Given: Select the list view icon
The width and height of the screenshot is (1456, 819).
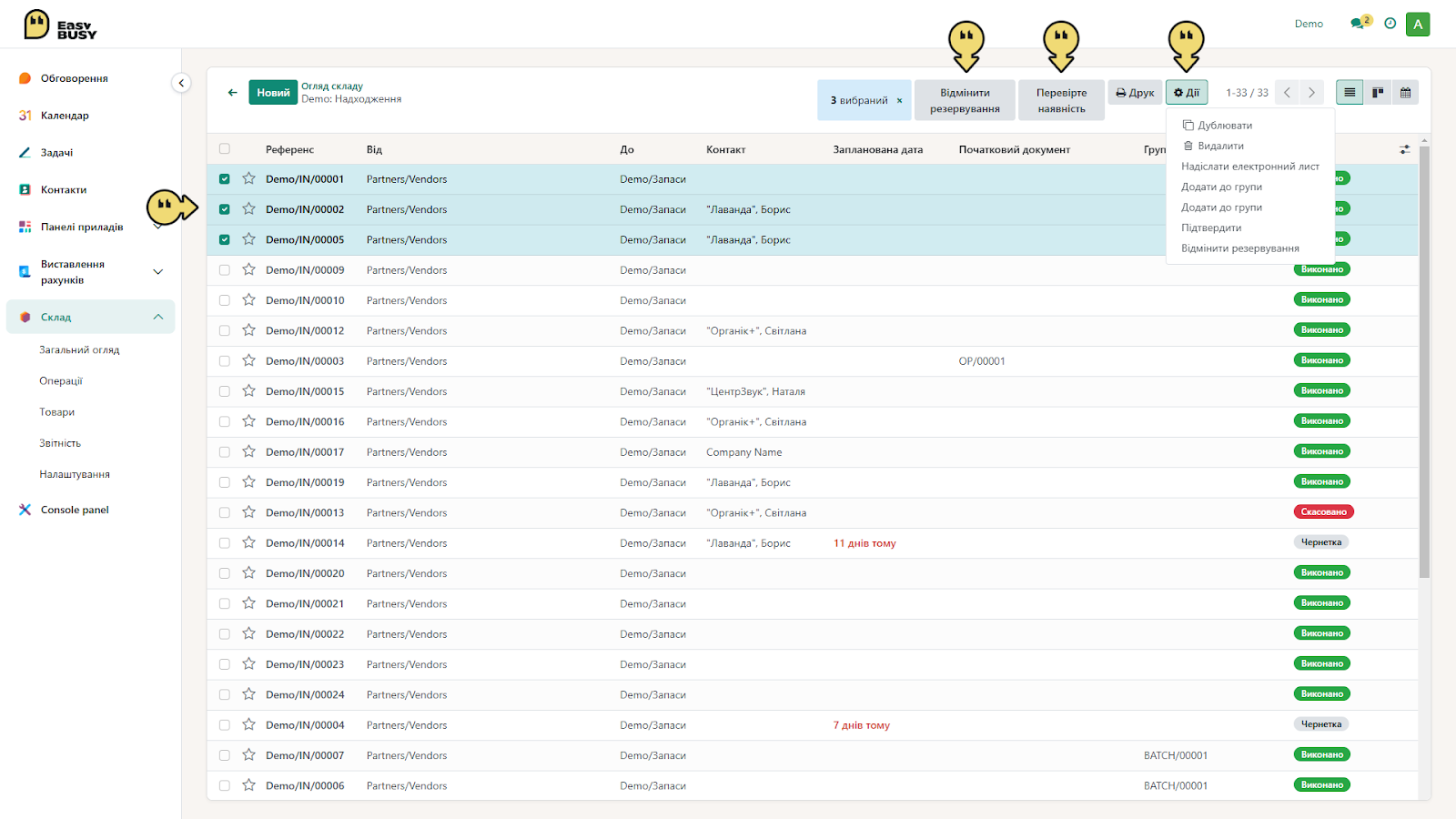Looking at the screenshot, I should (1350, 93).
